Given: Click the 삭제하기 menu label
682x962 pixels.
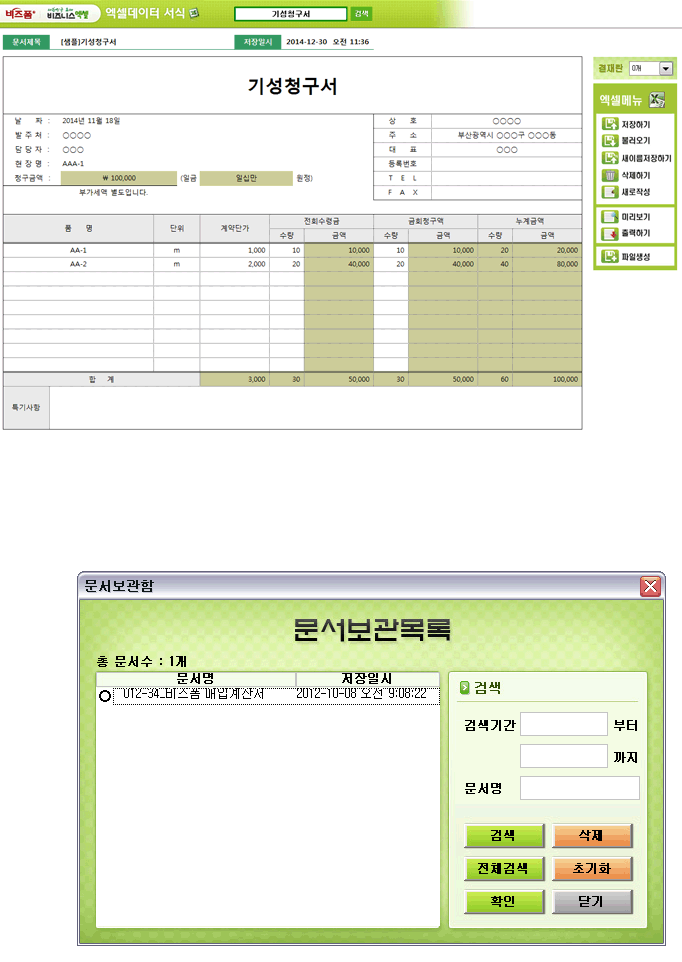Looking at the screenshot, I should pos(635,175).
